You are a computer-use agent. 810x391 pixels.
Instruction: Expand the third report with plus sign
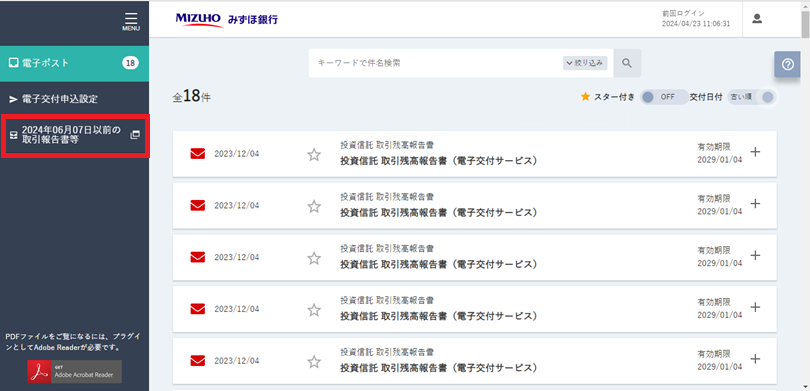coord(755,255)
